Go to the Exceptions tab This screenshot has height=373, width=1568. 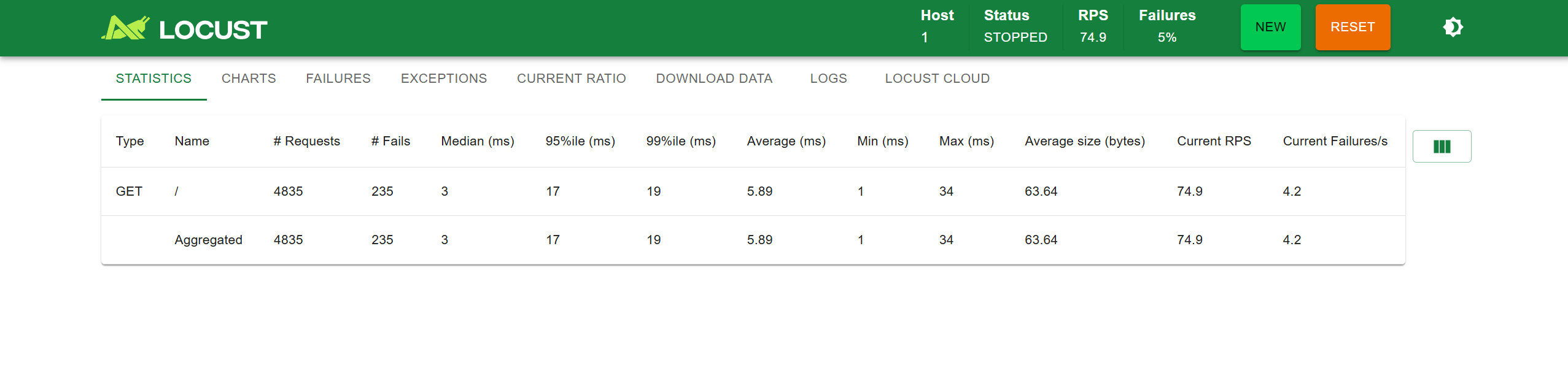[443, 79]
